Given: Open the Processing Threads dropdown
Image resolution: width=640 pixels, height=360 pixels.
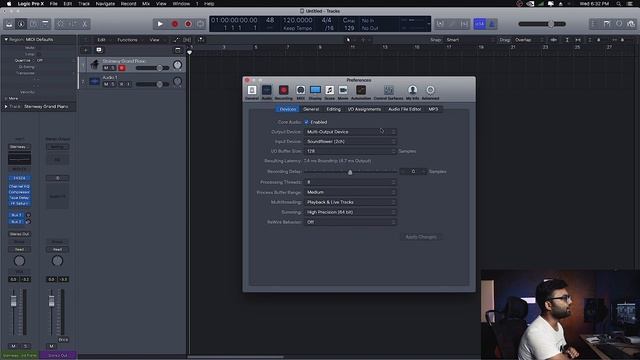Looking at the screenshot, I should pyautogui.click(x=350, y=182).
